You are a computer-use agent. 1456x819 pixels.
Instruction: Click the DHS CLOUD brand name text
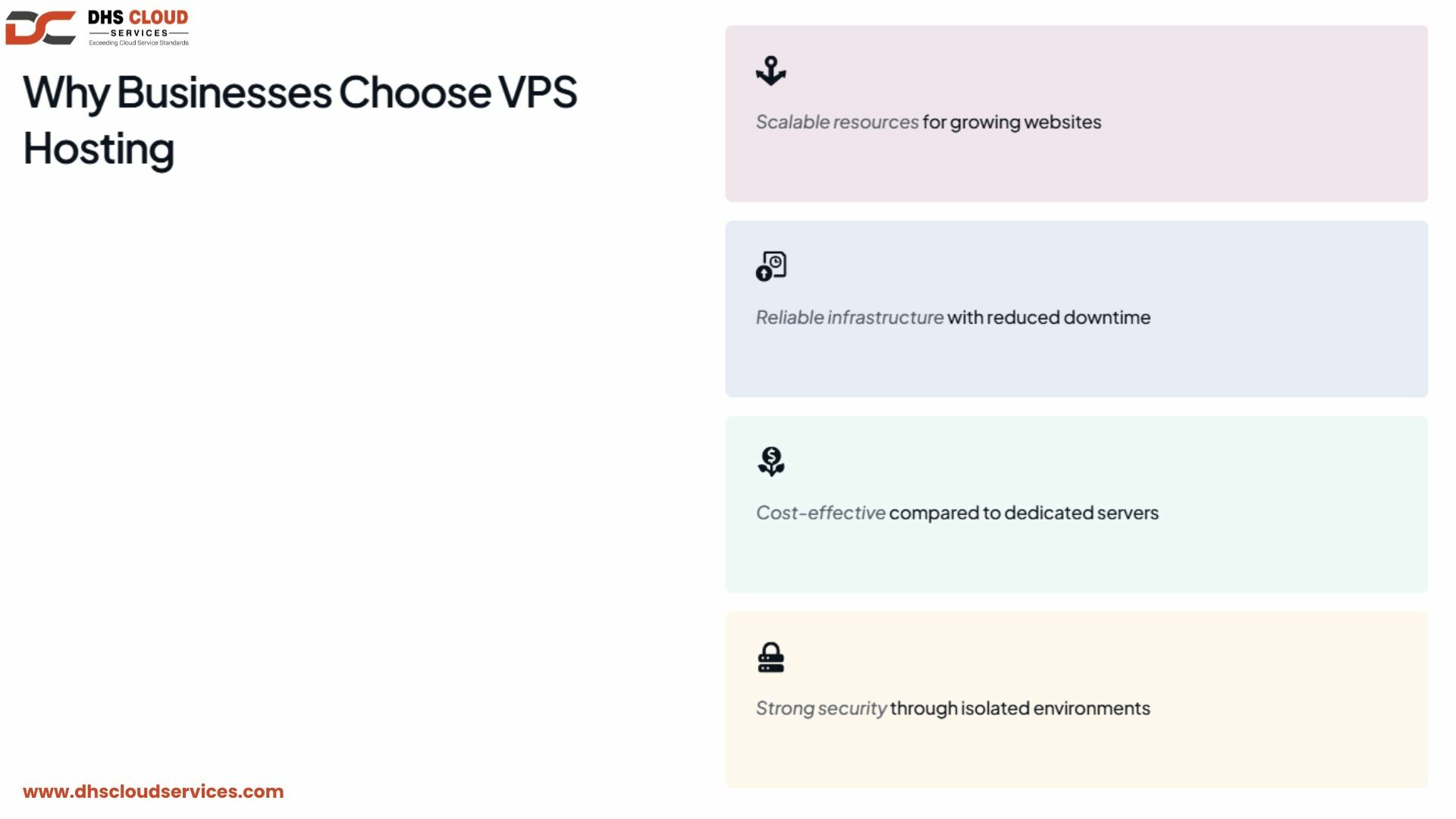(138, 17)
